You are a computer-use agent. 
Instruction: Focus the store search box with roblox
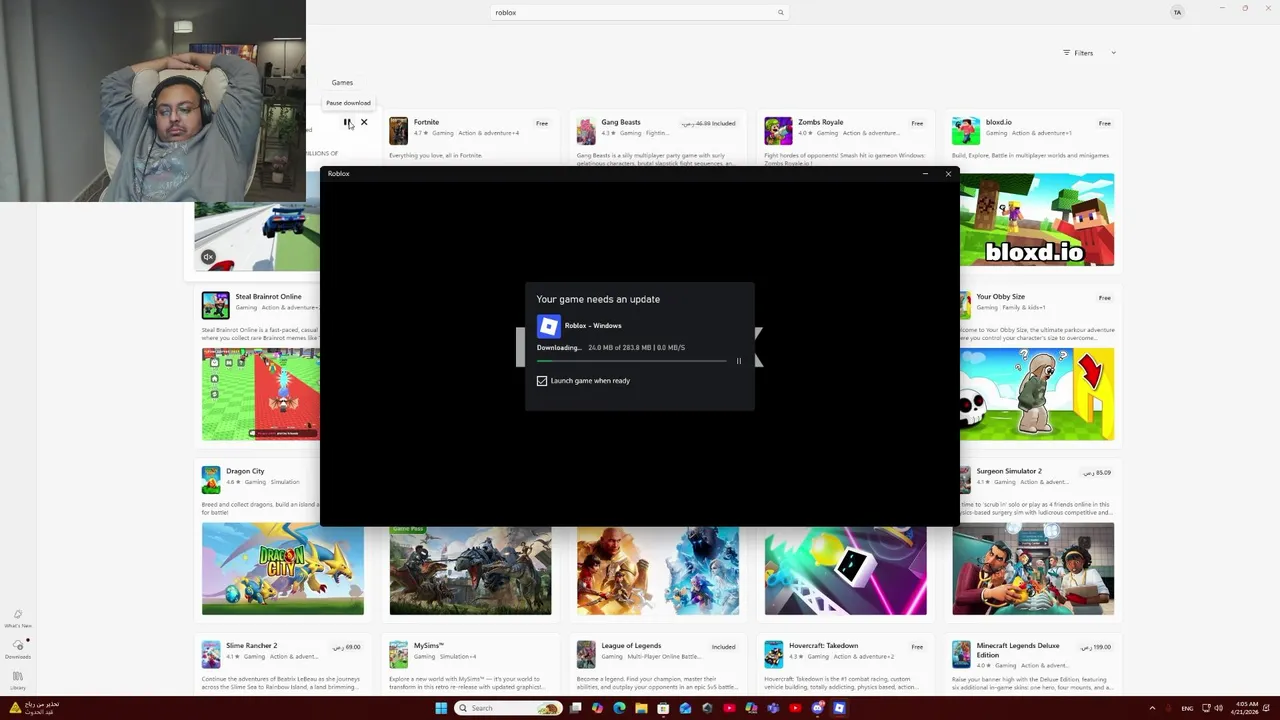click(x=640, y=13)
